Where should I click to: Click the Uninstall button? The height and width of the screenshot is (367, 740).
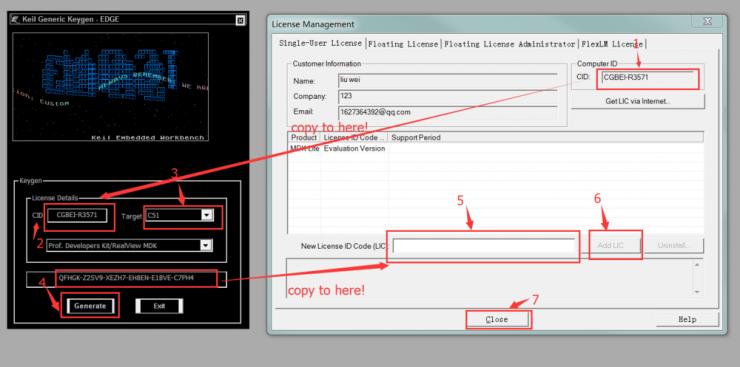point(674,246)
